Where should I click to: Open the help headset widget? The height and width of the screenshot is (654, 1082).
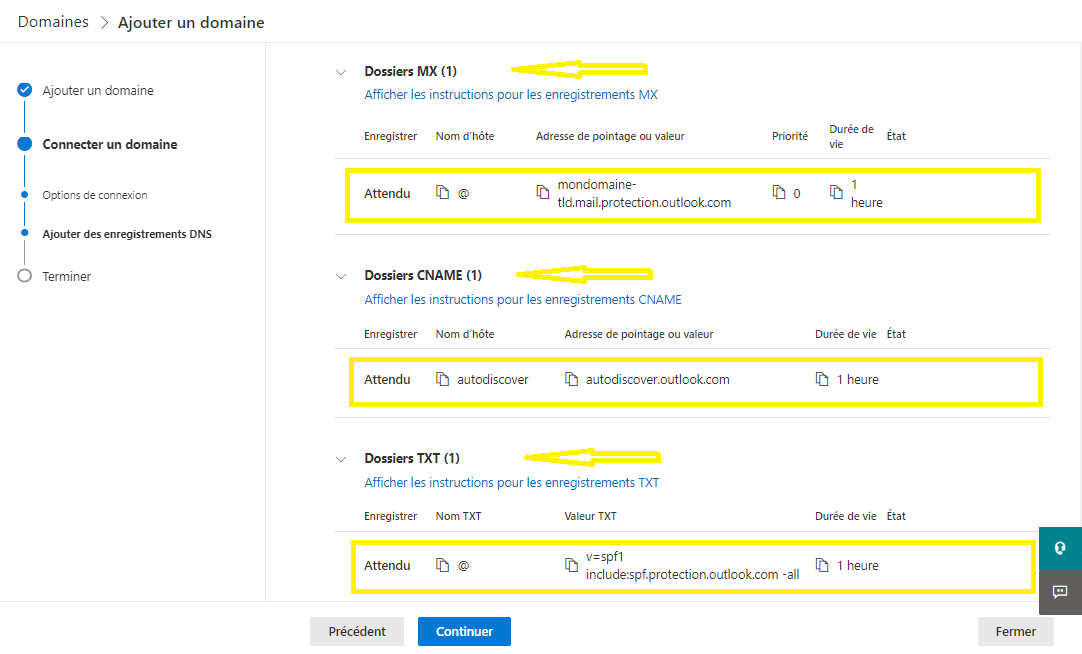click(1061, 548)
